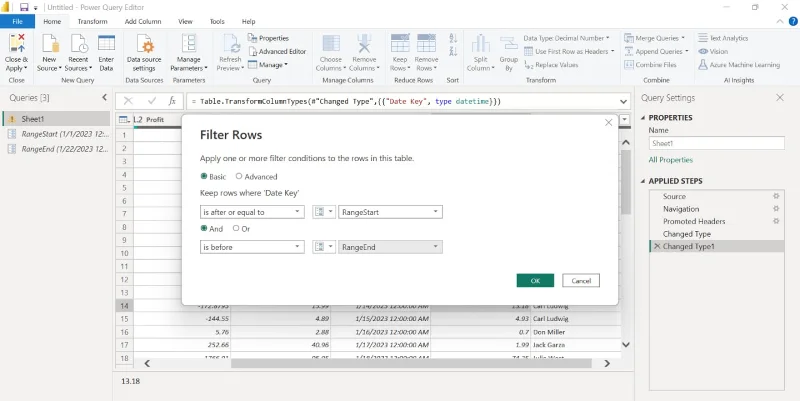This screenshot has height=401, width=800.
Task: Click the Keep Rows icon
Action: pos(400,44)
